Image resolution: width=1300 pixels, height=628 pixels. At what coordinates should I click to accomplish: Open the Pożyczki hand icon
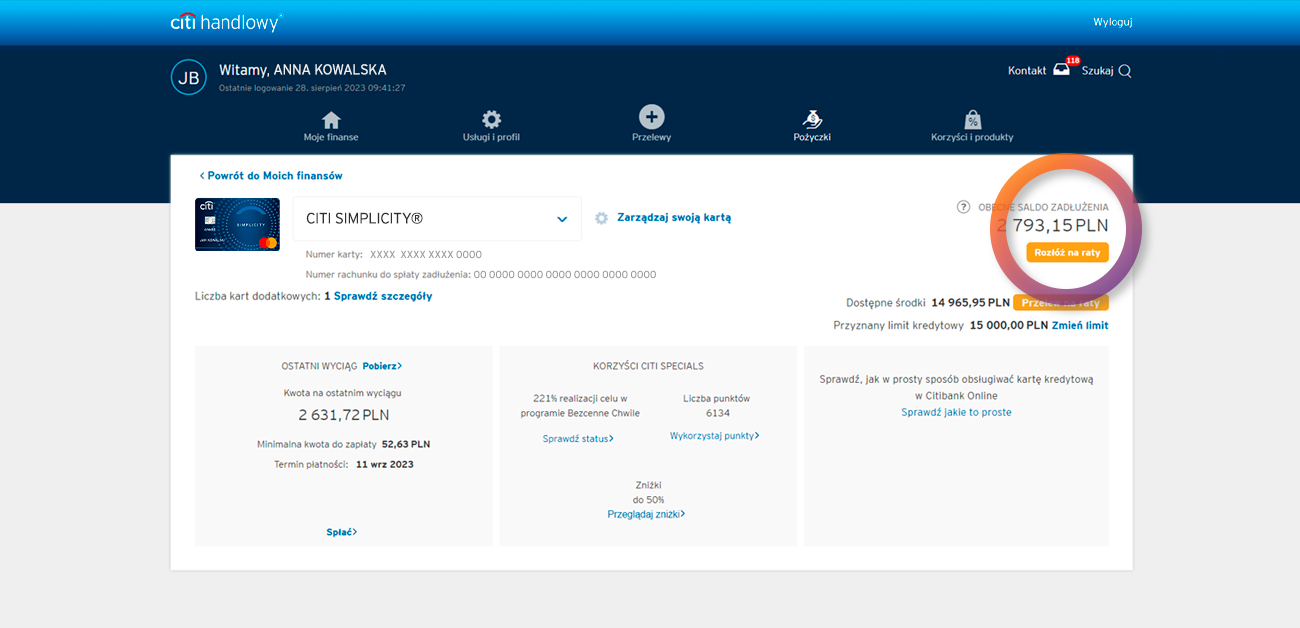point(812,120)
